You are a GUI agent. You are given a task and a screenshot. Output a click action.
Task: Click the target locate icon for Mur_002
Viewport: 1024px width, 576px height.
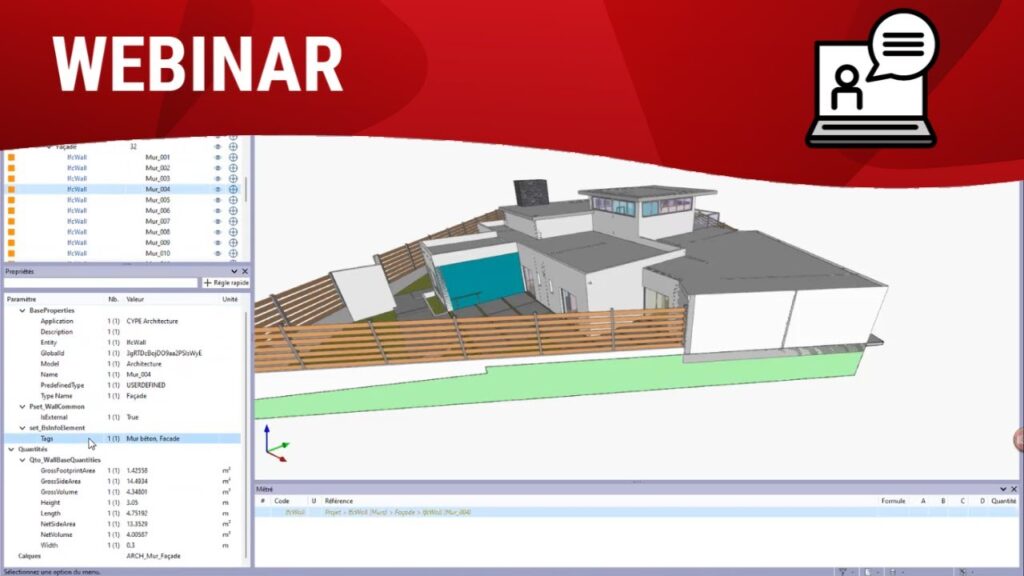[233, 168]
